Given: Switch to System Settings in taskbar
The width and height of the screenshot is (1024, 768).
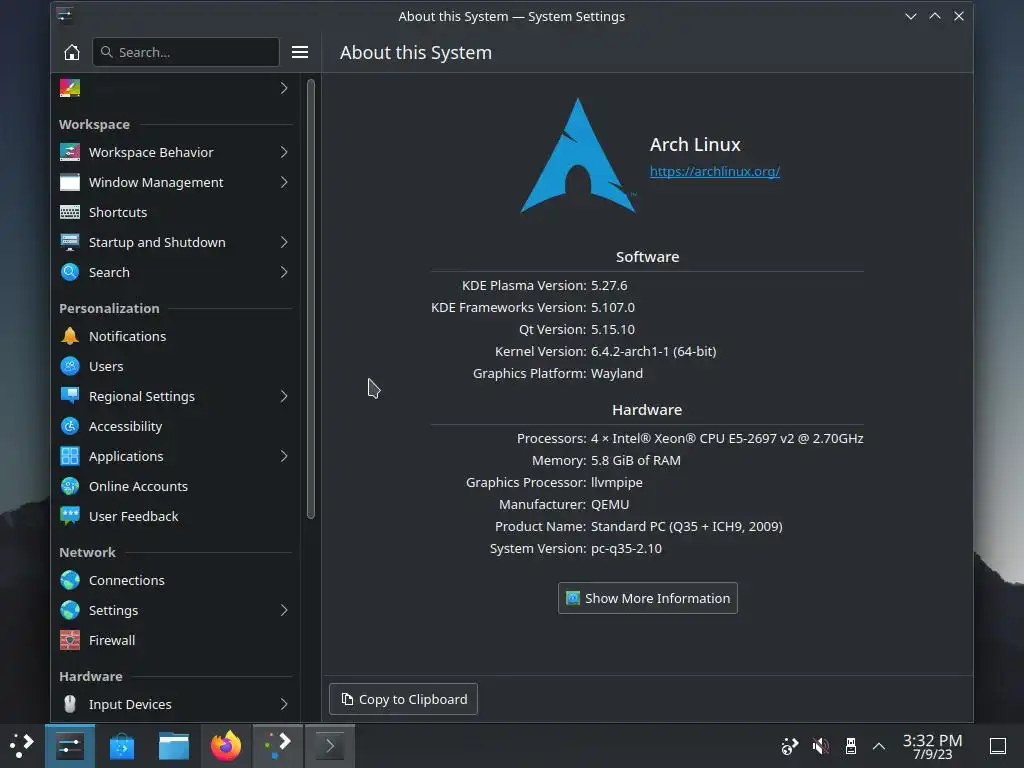Looking at the screenshot, I should (70, 746).
